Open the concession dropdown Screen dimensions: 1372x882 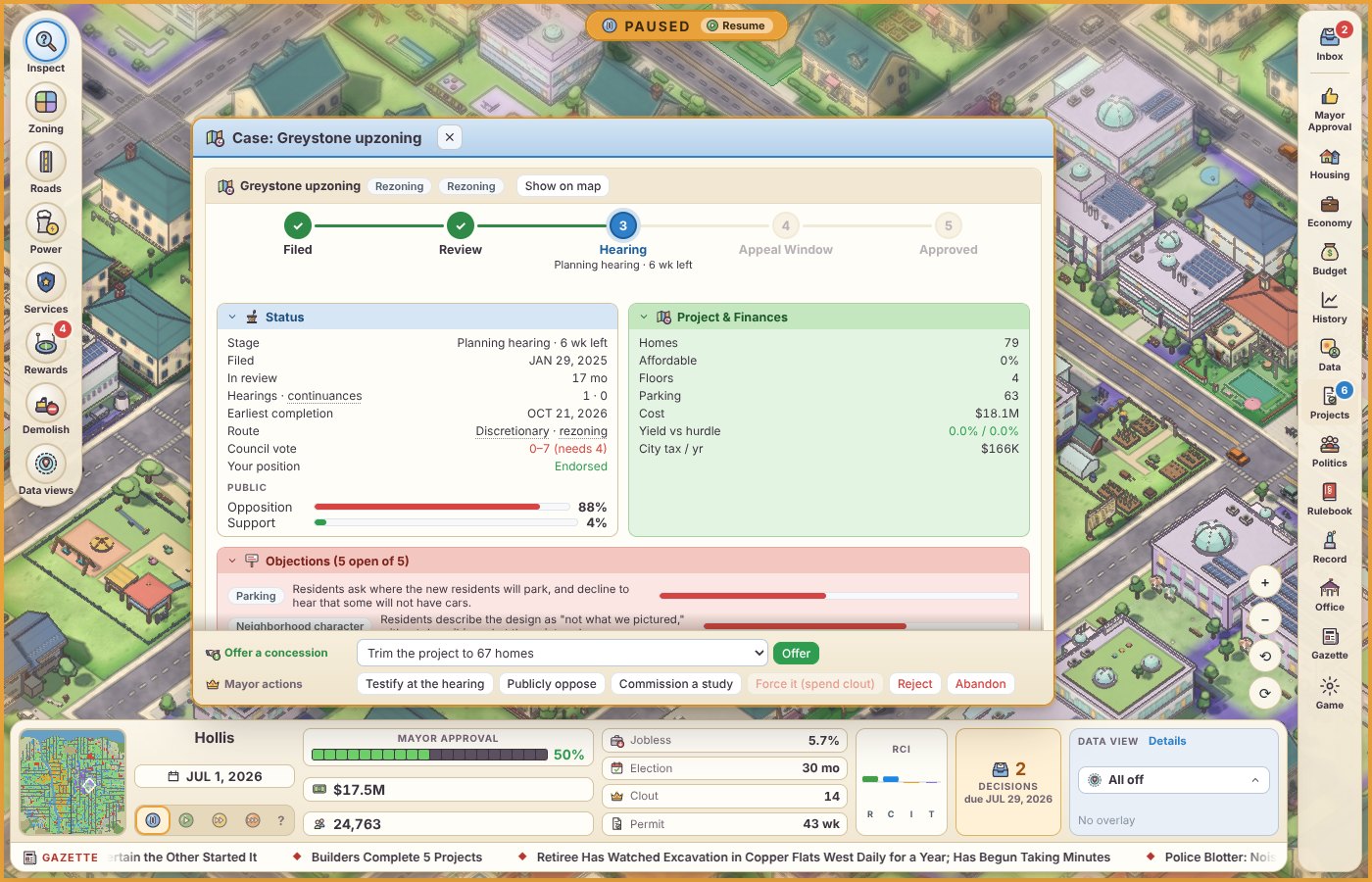click(x=563, y=653)
